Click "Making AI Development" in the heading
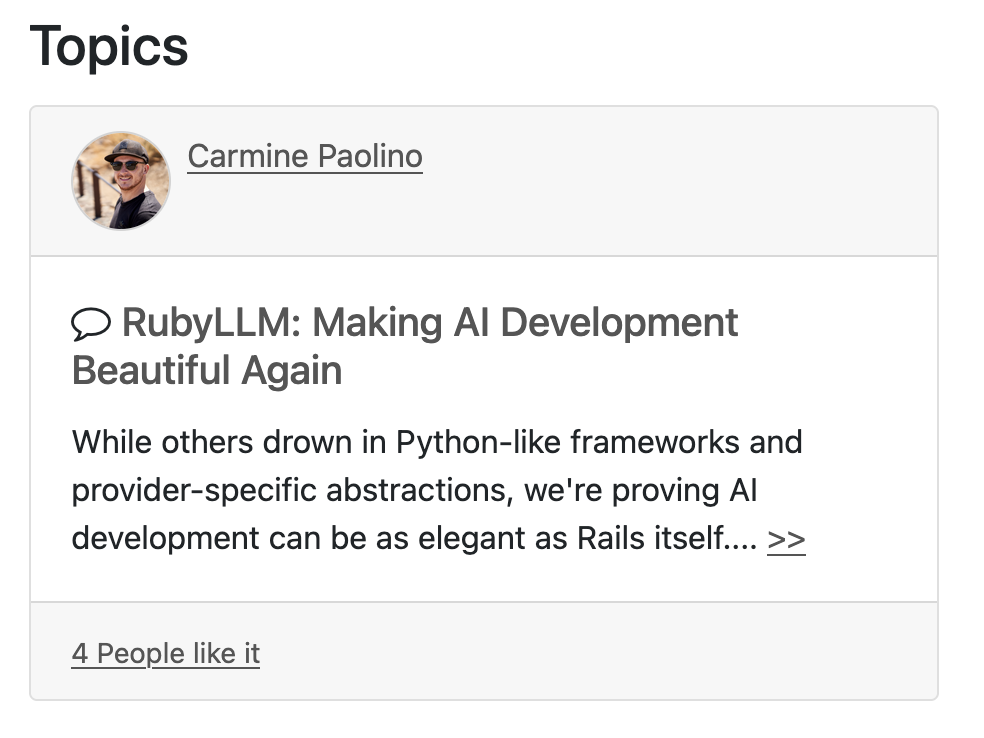 point(525,323)
